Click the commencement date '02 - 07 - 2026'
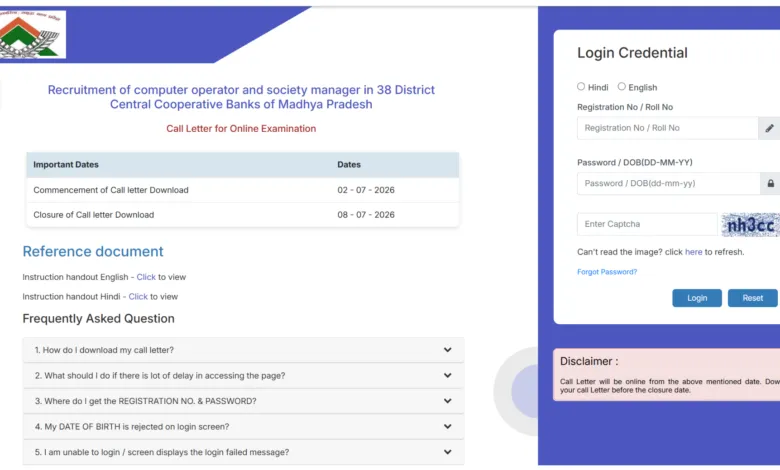780x470 pixels. tap(366, 190)
